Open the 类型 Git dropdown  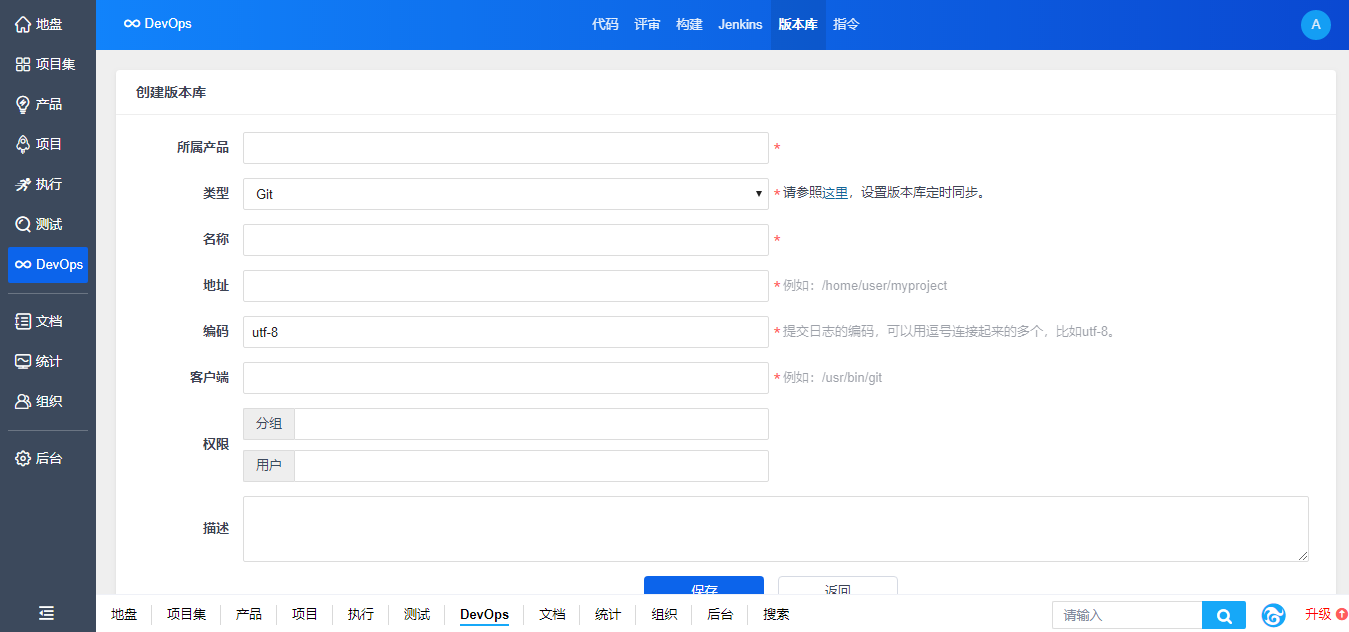[x=506, y=194]
